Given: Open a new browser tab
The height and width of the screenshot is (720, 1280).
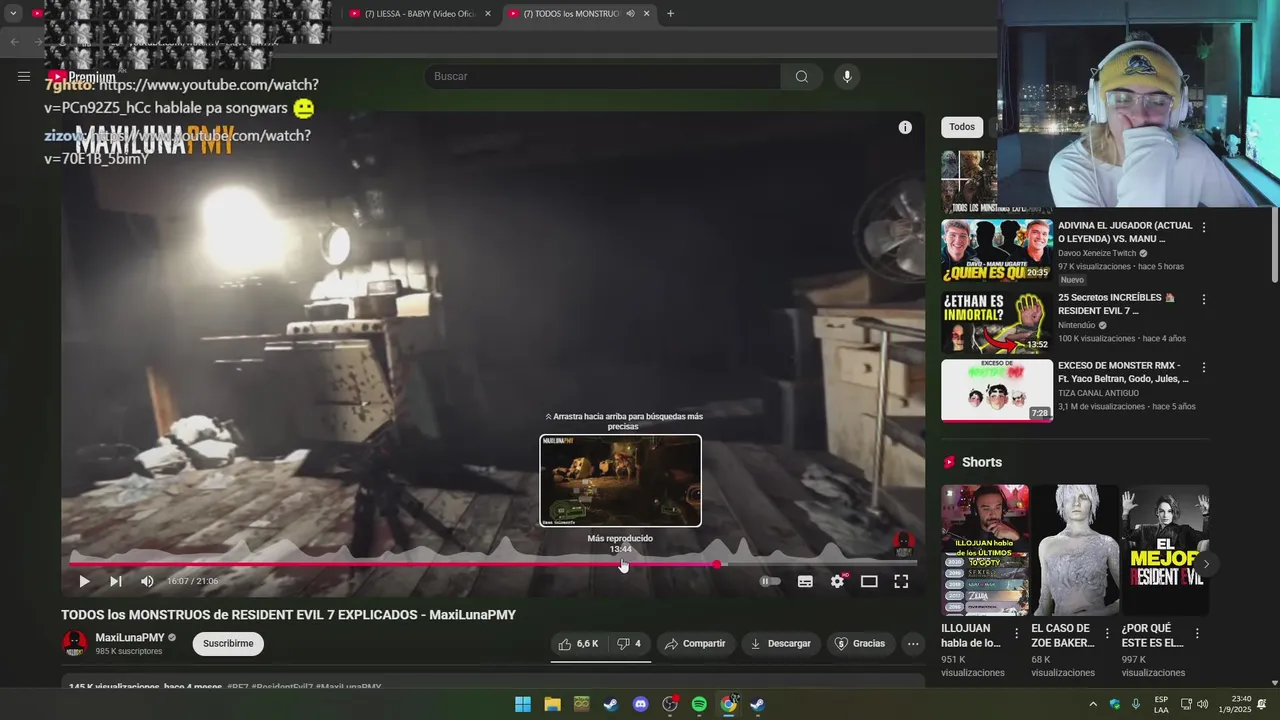Looking at the screenshot, I should coord(670,14).
